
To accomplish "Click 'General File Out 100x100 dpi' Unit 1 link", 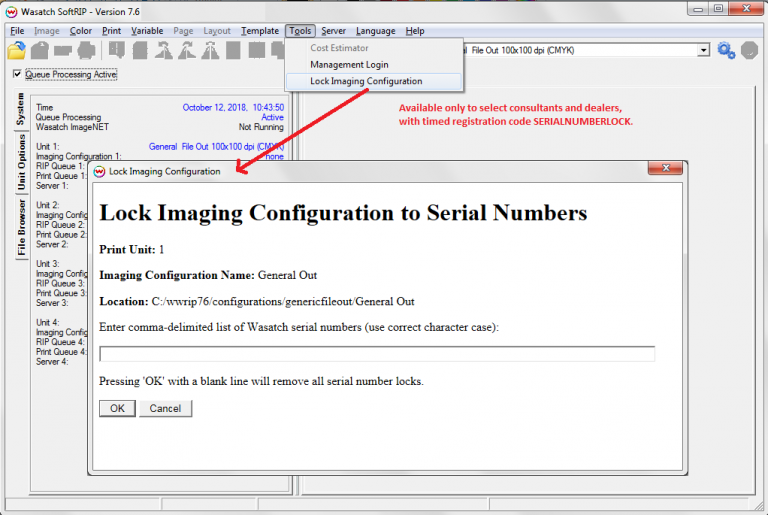I will click(x=216, y=147).
